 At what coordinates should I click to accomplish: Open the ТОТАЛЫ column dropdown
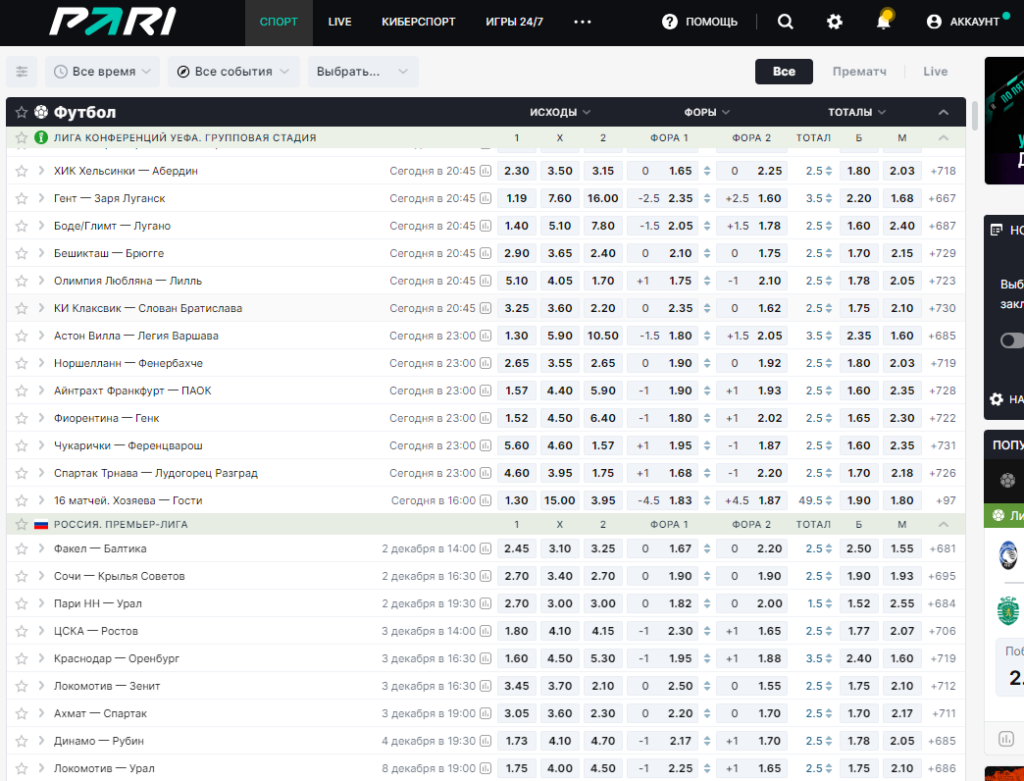coord(857,112)
